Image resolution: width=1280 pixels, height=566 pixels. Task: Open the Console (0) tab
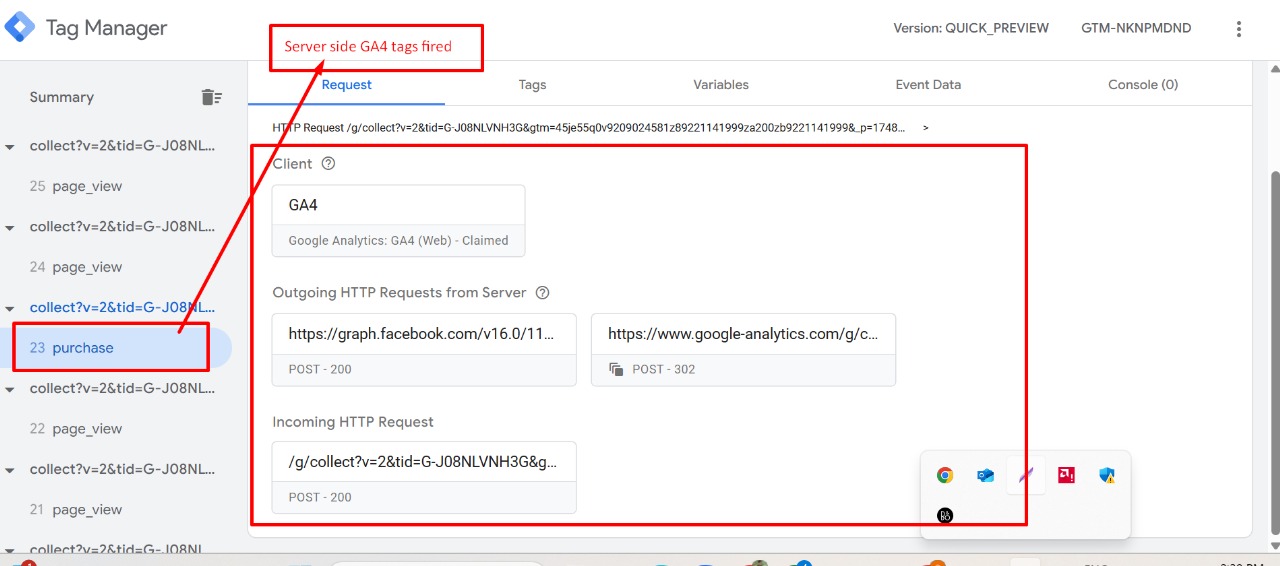point(1143,85)
